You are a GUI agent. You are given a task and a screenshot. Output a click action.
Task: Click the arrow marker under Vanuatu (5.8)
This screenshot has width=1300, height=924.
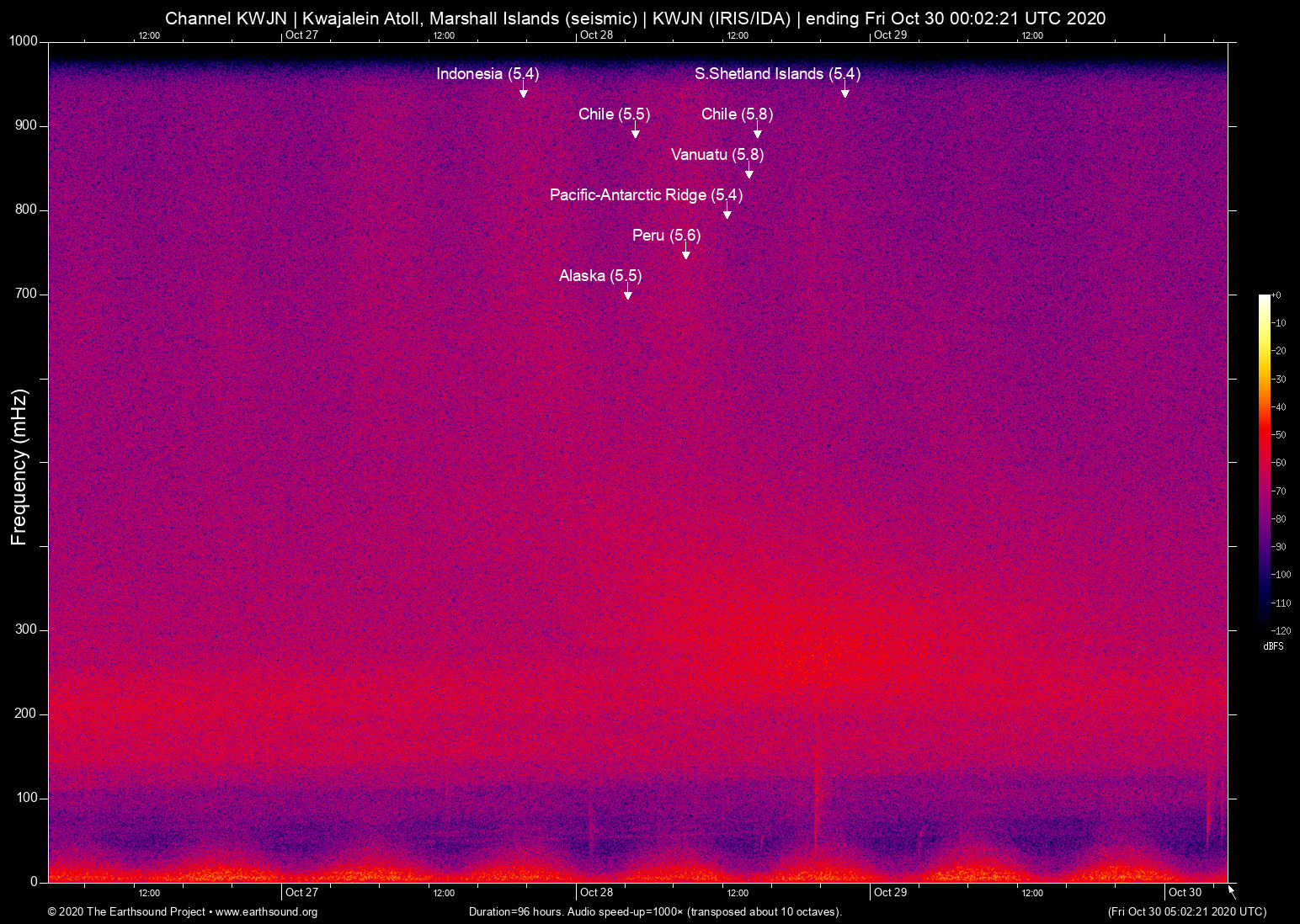click(749, 173)
